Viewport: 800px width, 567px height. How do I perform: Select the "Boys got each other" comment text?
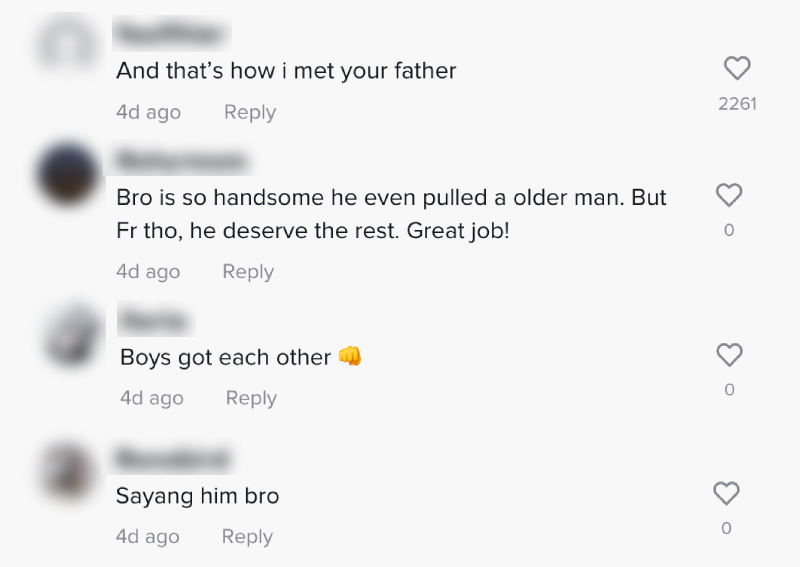tap(225, 357)
